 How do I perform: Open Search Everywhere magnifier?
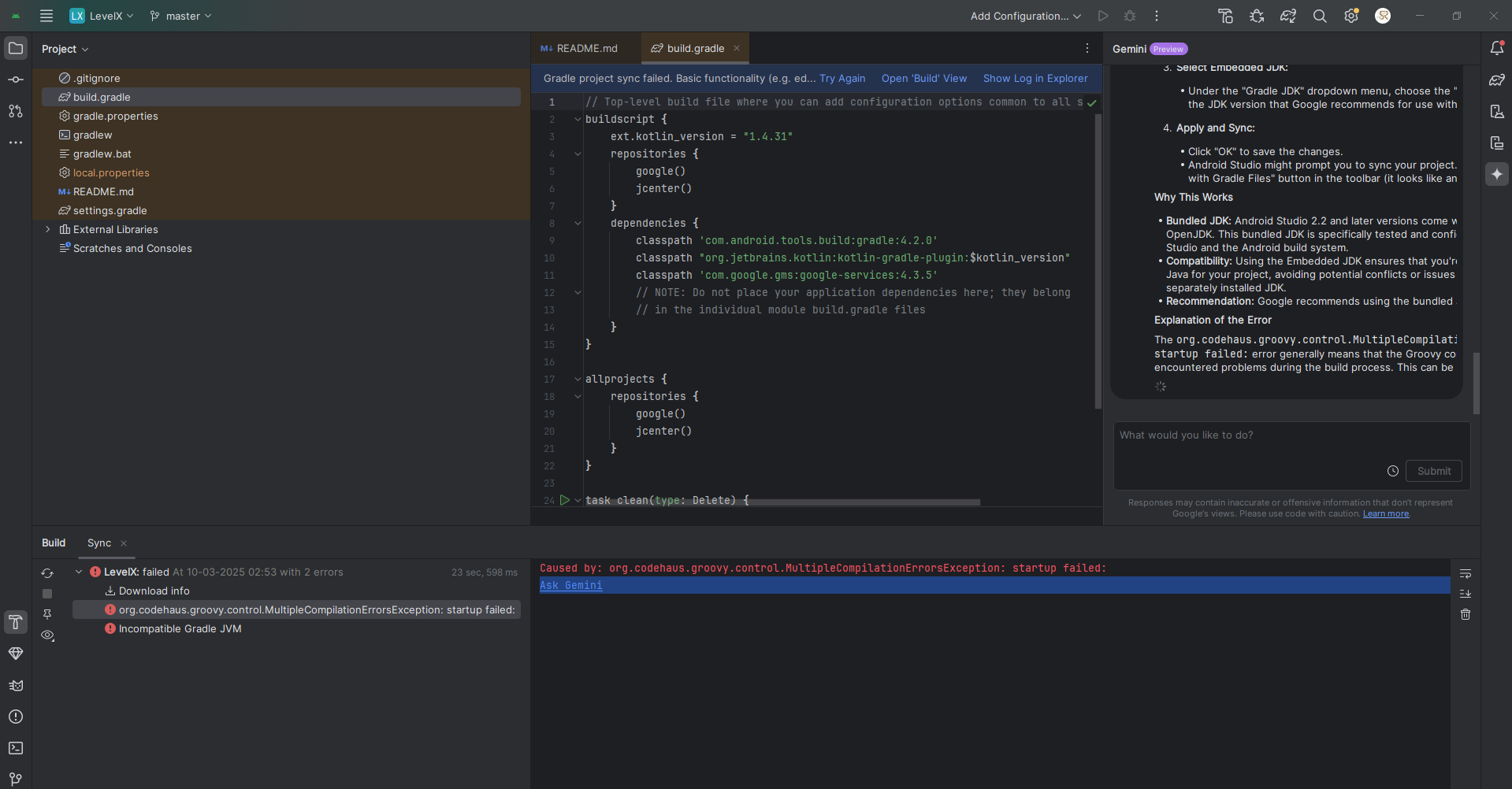(1320, 16)
